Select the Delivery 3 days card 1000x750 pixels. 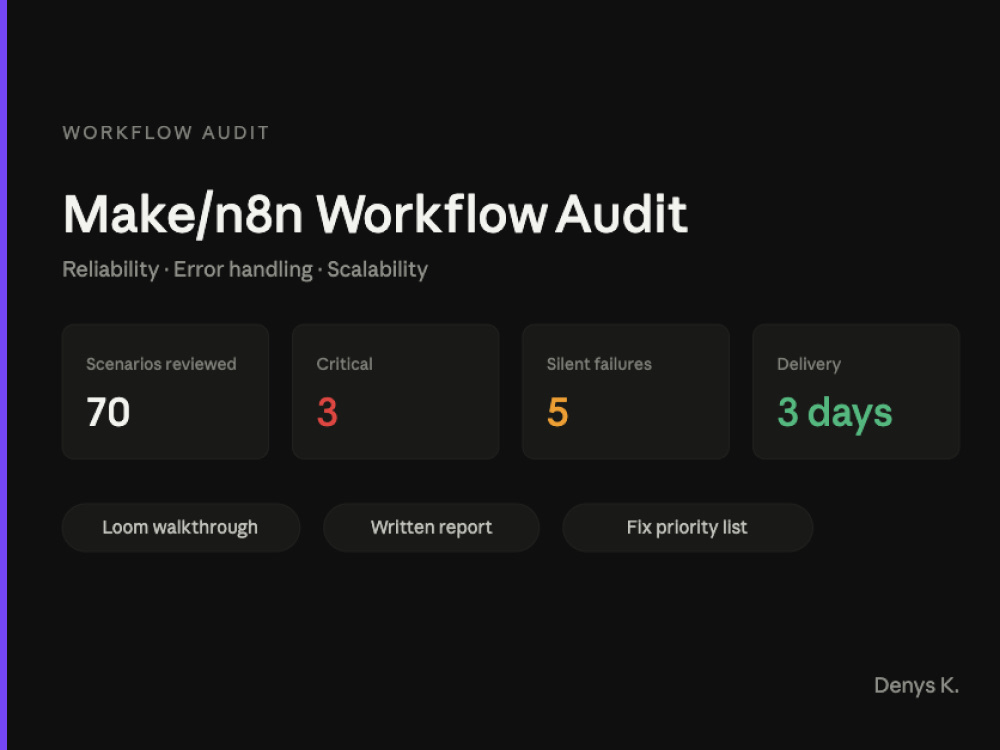click(856, 392)
